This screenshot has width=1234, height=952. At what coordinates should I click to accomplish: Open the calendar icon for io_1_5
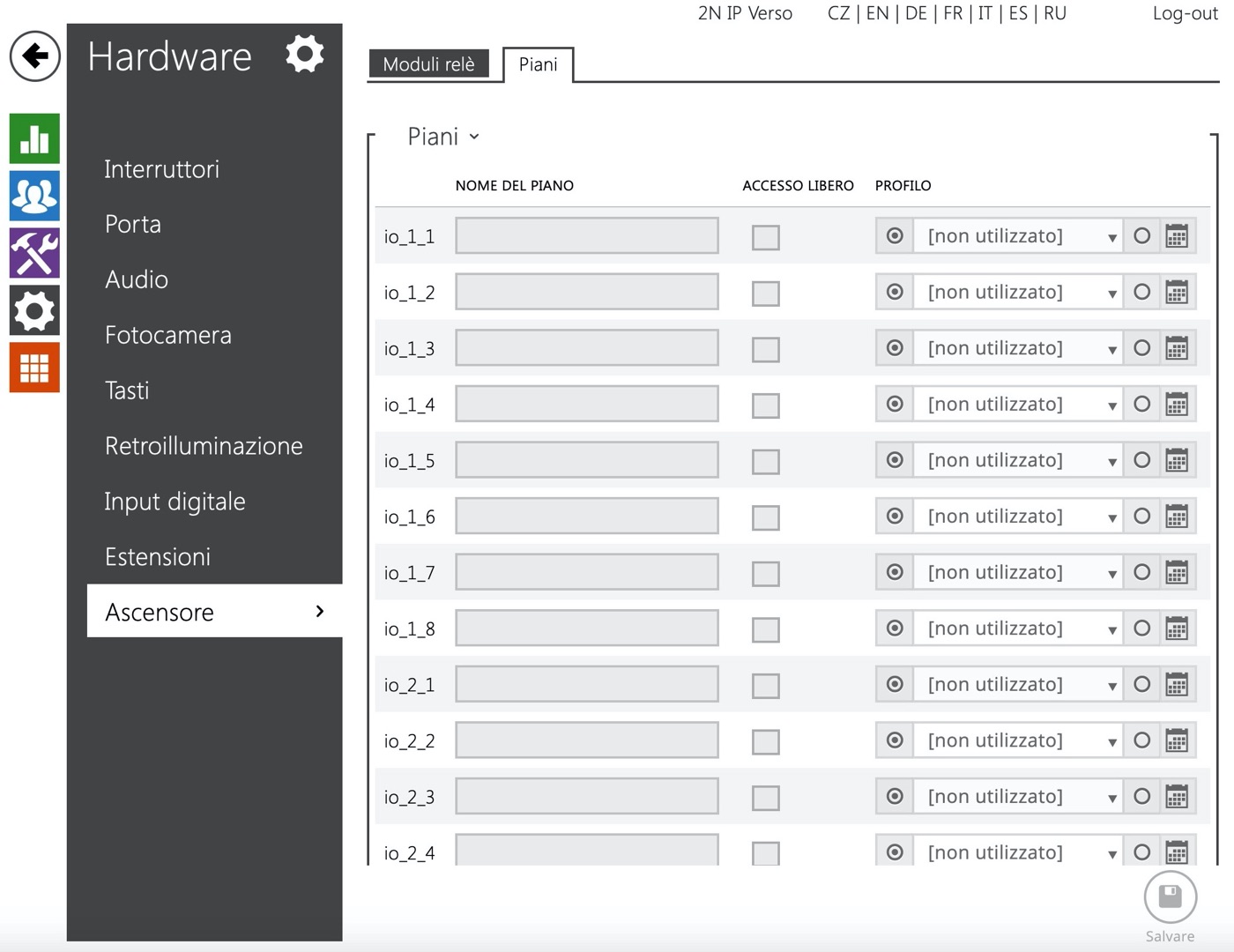click(x=1177, y=460)
